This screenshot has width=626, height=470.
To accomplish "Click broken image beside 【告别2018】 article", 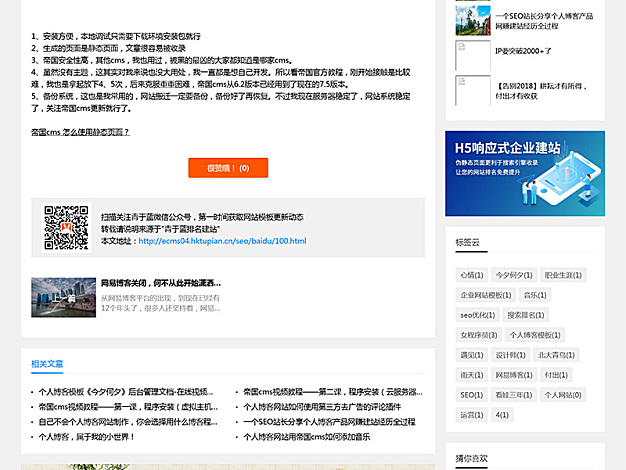I will pyautogui.click(x=473, y=91).
